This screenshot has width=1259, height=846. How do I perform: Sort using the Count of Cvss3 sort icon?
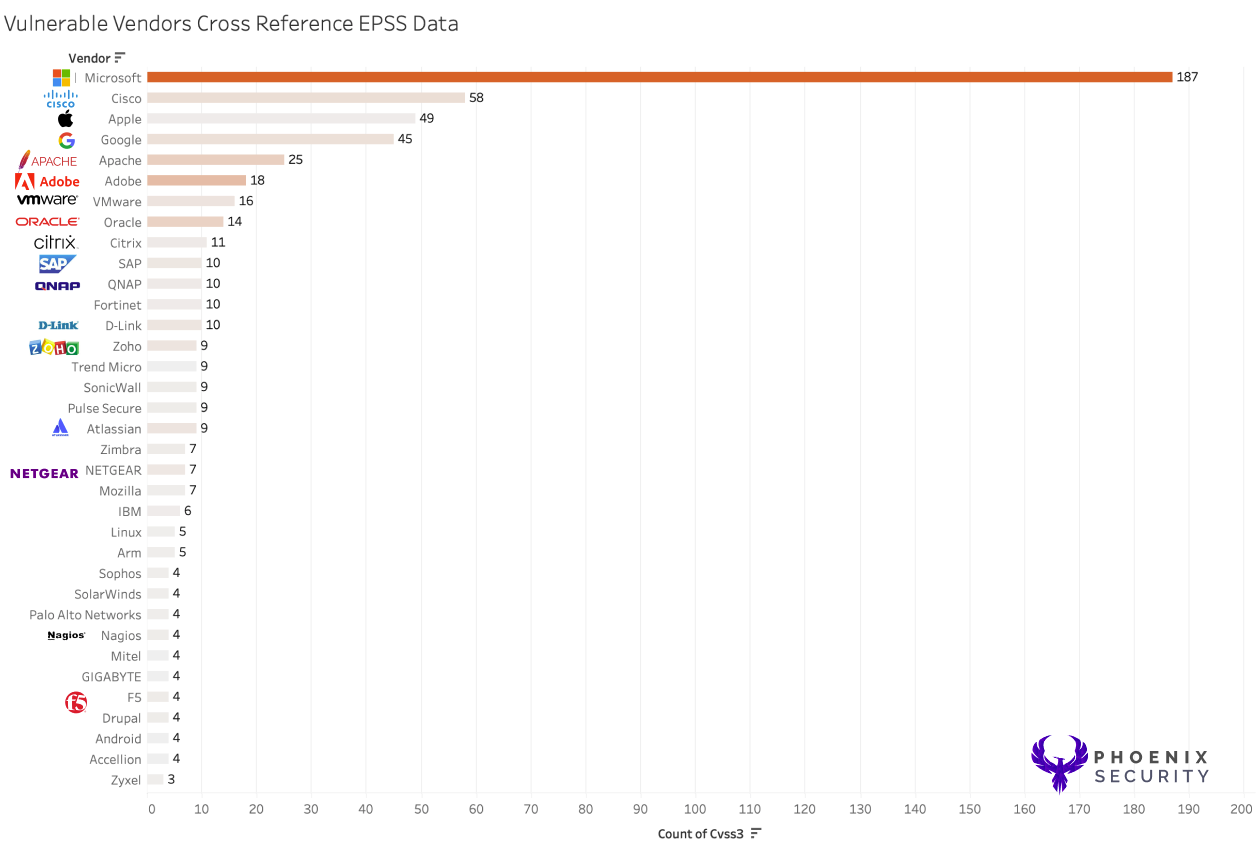point(756,833)
